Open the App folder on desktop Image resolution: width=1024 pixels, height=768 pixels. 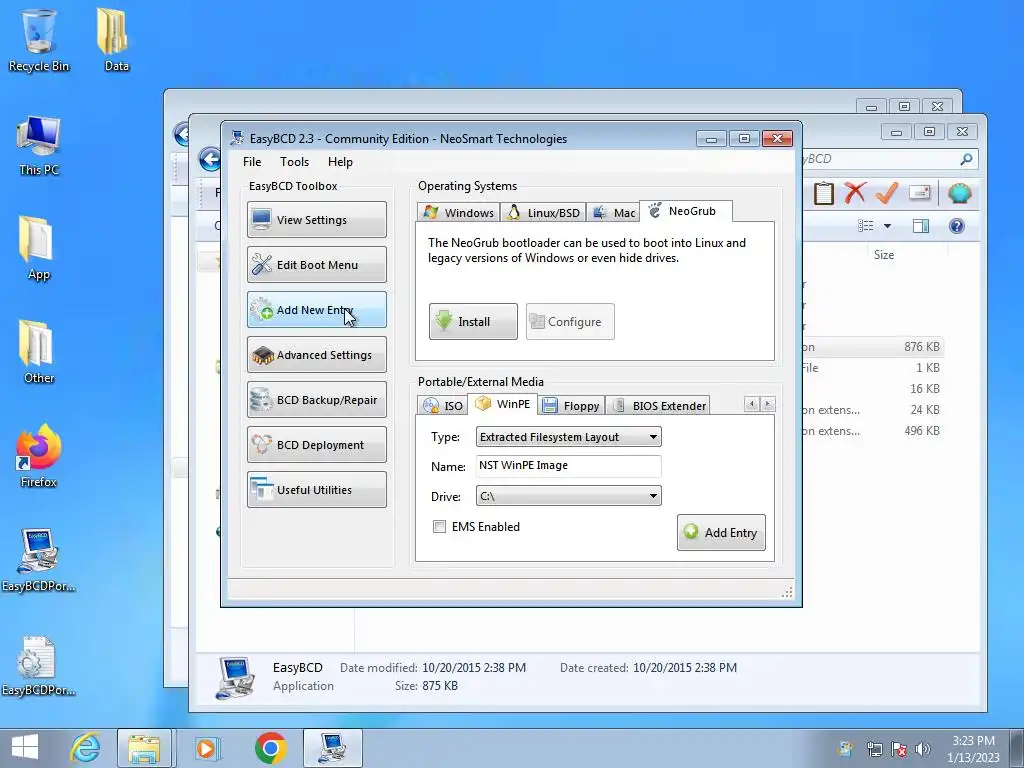tap(38, 248)
